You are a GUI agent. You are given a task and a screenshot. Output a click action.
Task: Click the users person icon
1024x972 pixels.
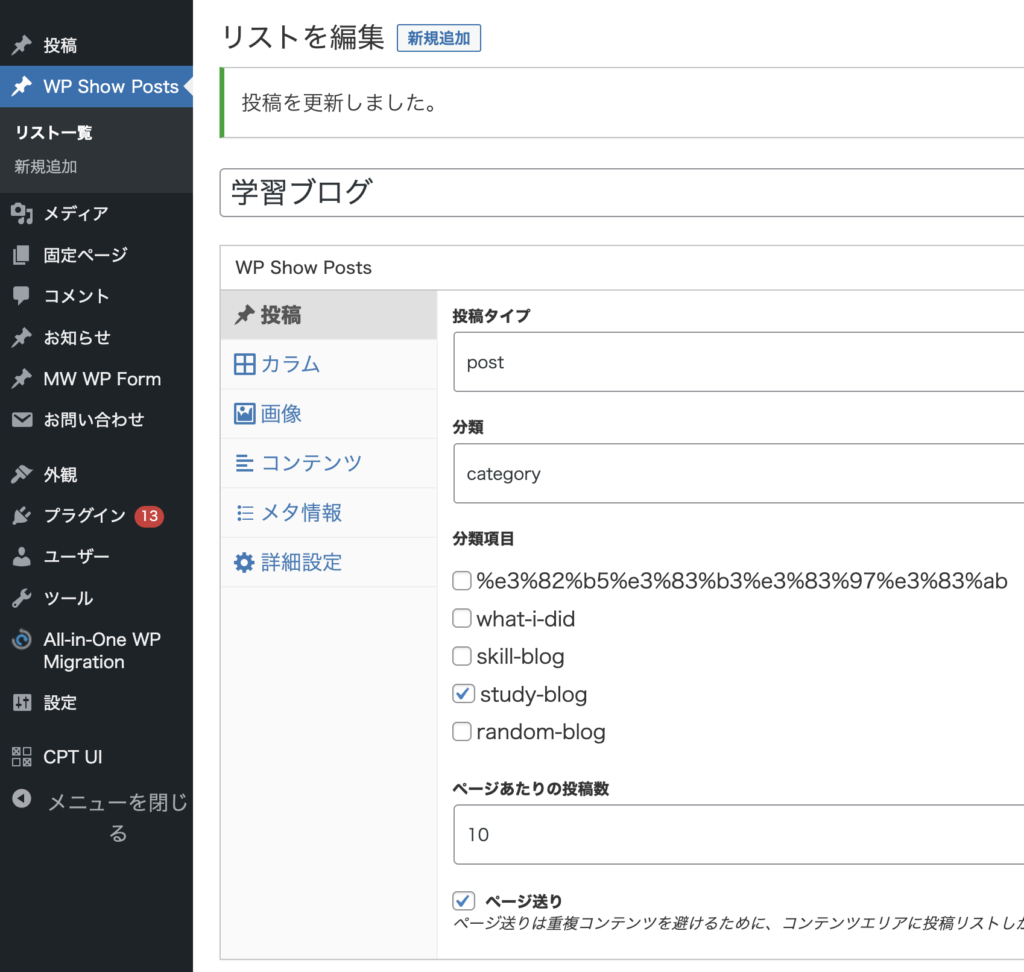point(21,556)
